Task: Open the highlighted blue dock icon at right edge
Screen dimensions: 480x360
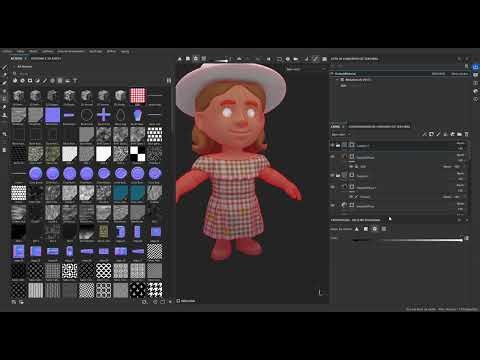Action: click(x=476, y=67)
